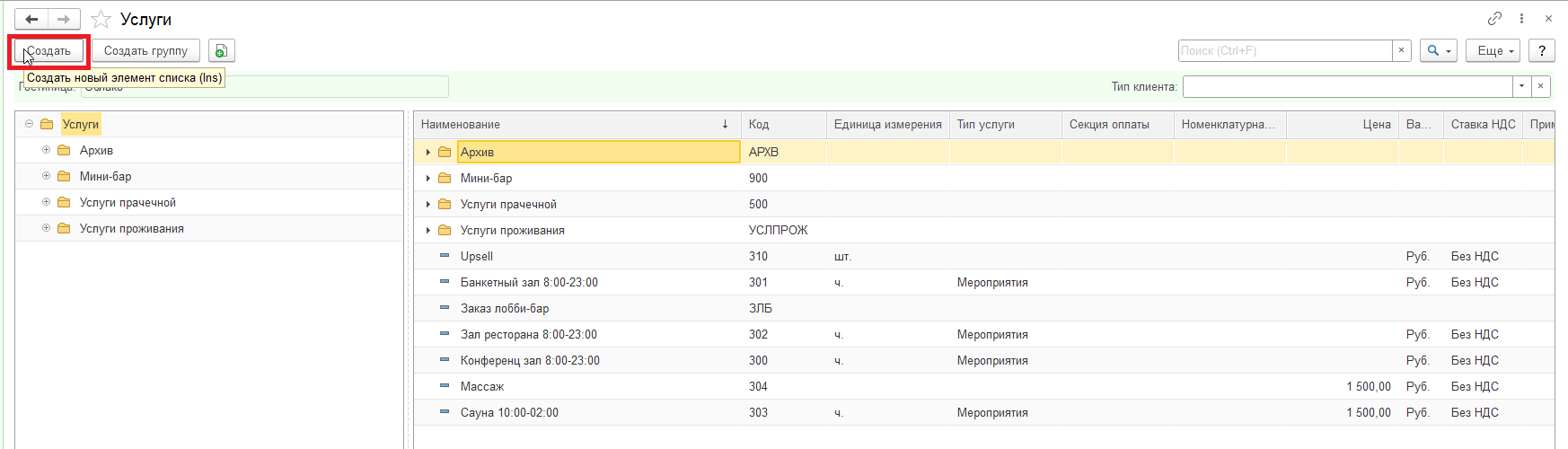Click the Услуги прачечной folder icon in the table
1568x449 pixels.
point(445,204)
